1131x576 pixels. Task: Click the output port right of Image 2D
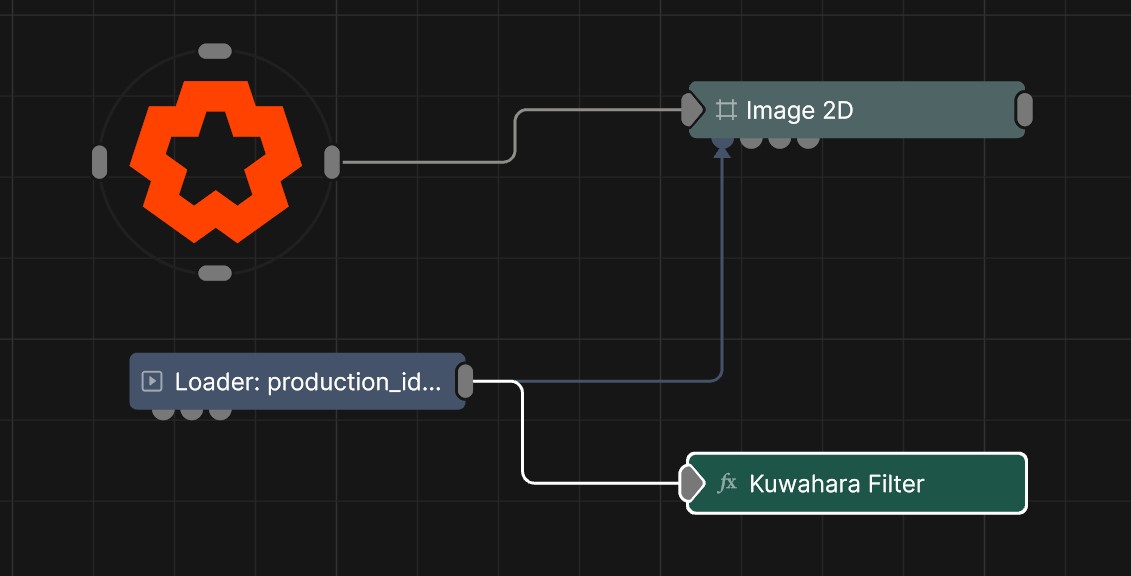[x=1022, y=111]
